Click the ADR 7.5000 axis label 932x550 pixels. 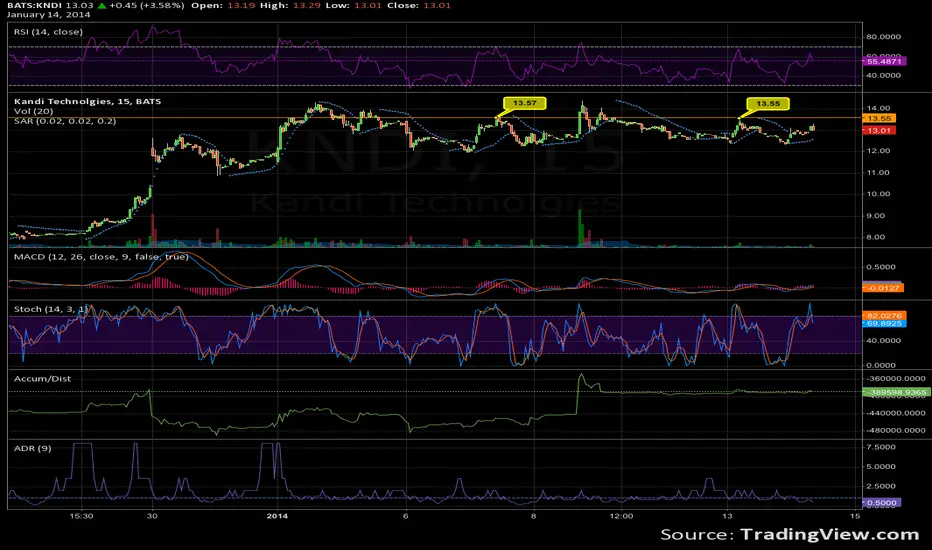[x=881, y=447]
